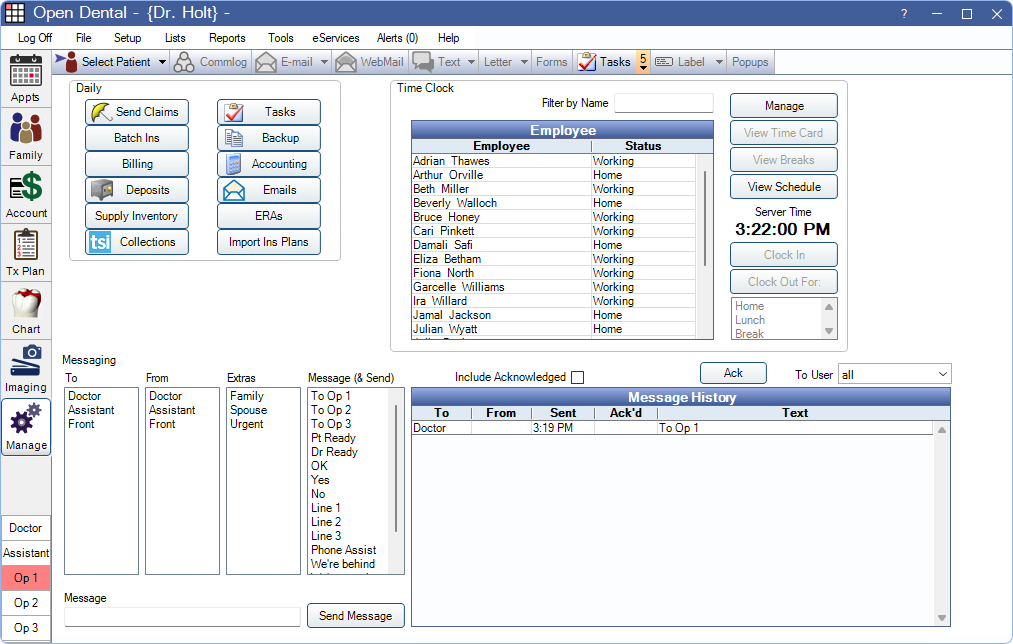This screenshot has height=644, width=1013.
Task: Select Assistant in the To list
Action: (x=91, y=410)
